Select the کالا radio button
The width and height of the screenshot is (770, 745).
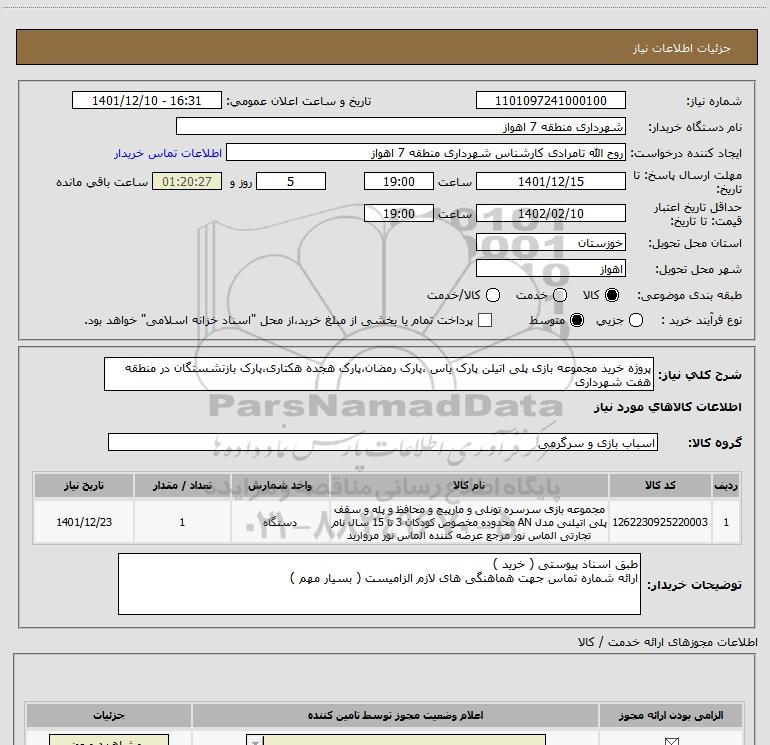pos(612,295)
